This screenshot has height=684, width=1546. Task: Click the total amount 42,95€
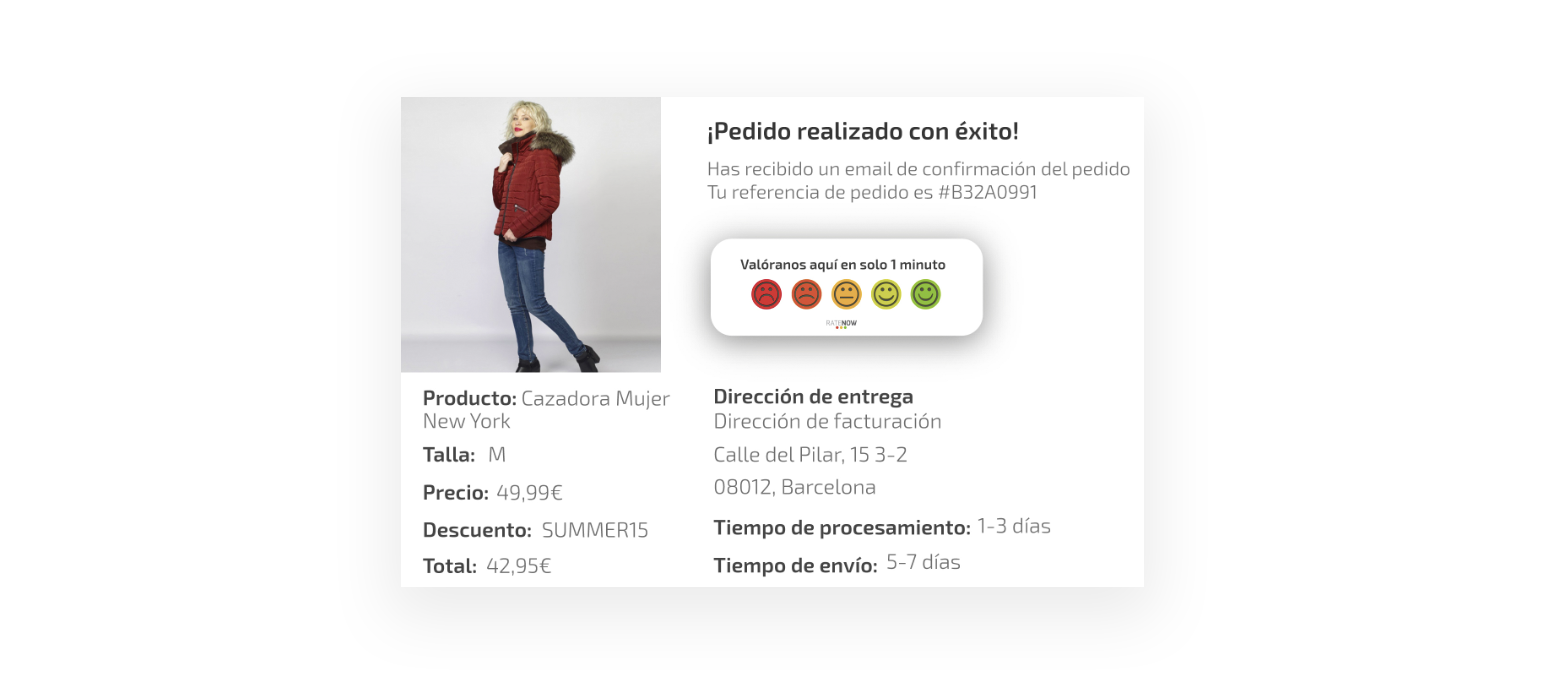[x=519, y=566]
